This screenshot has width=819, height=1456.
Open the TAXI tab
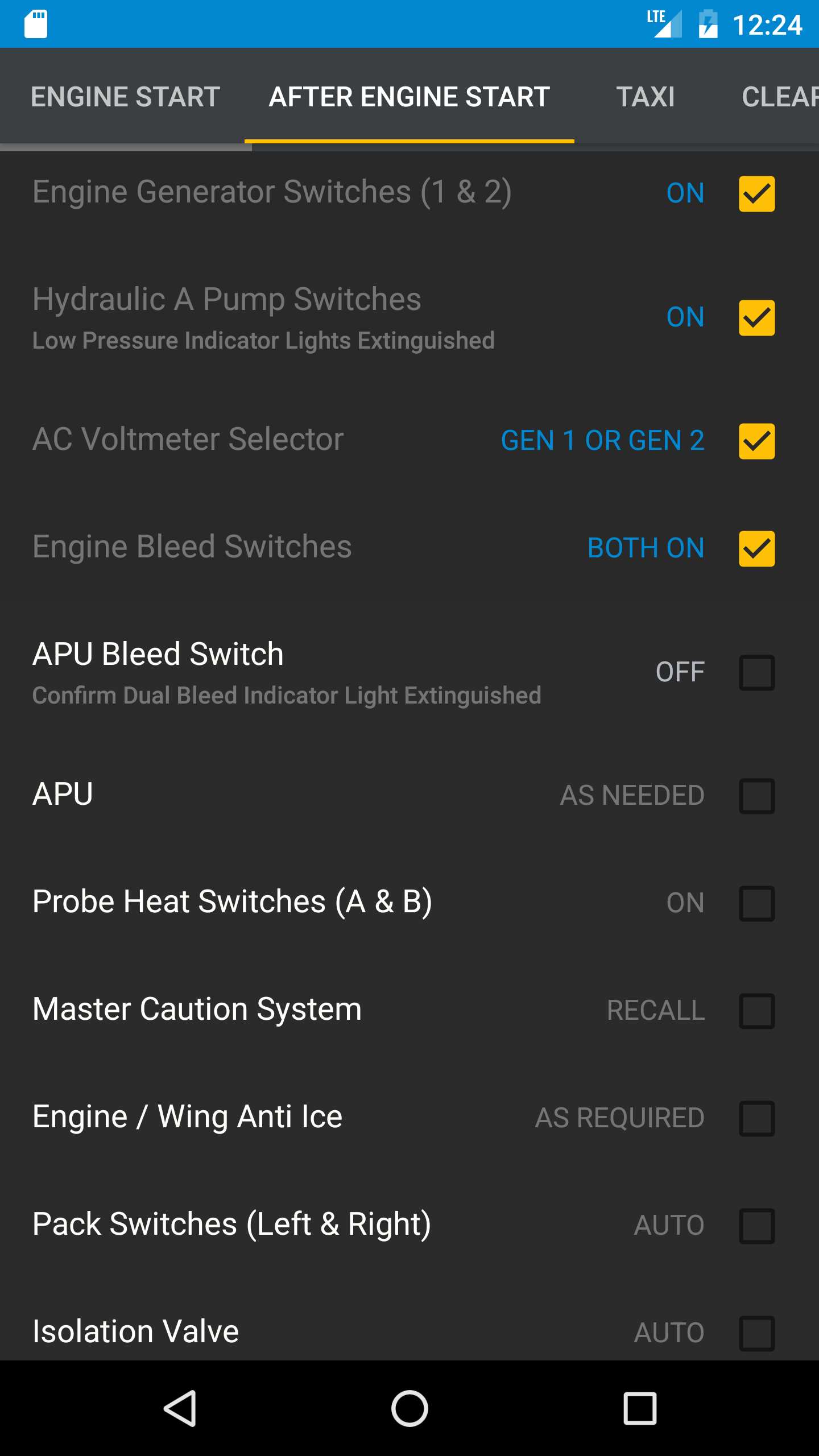click(x=646, y=97)
